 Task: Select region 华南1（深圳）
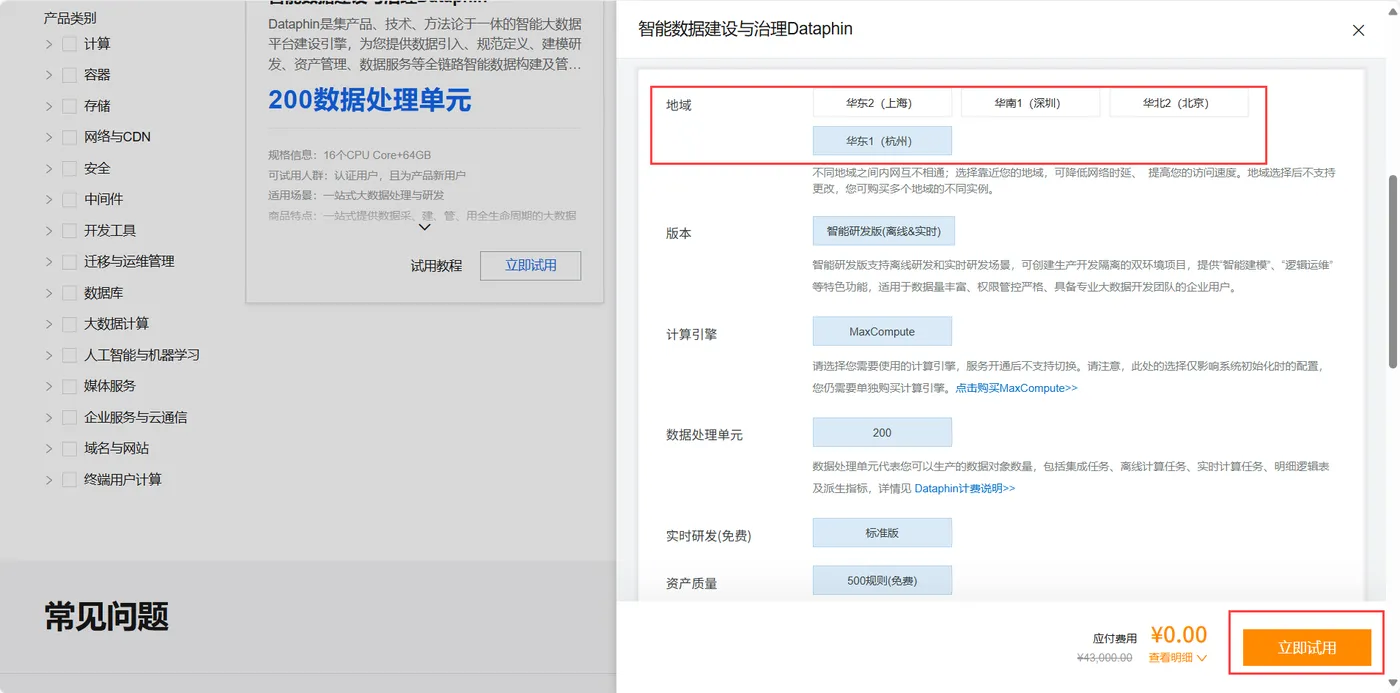[1030, 103]
